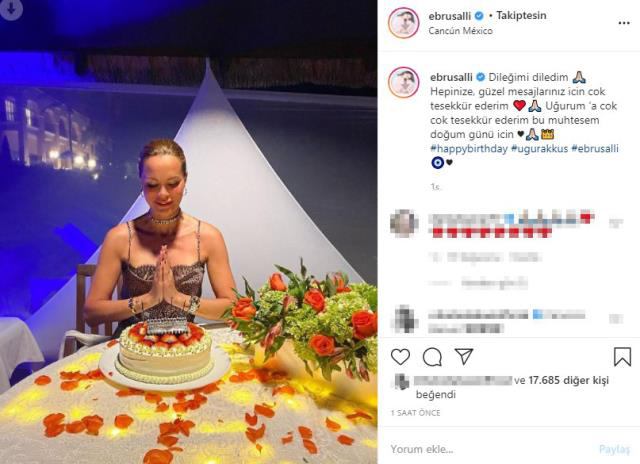Open ebrusalli avatar beside the caption

click(404, 82)
